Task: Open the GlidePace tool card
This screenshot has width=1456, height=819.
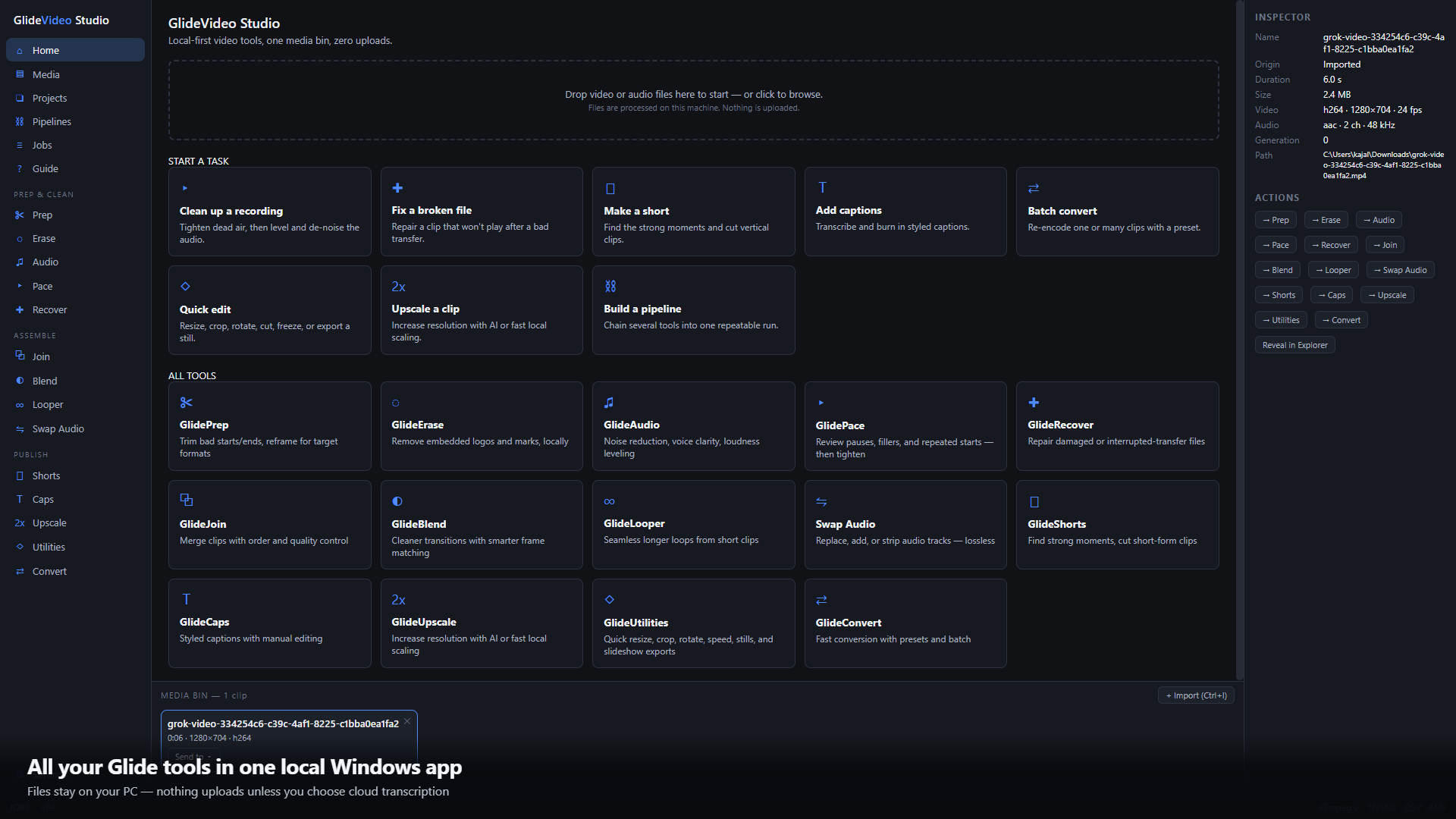Action: [x=905, y=426]
